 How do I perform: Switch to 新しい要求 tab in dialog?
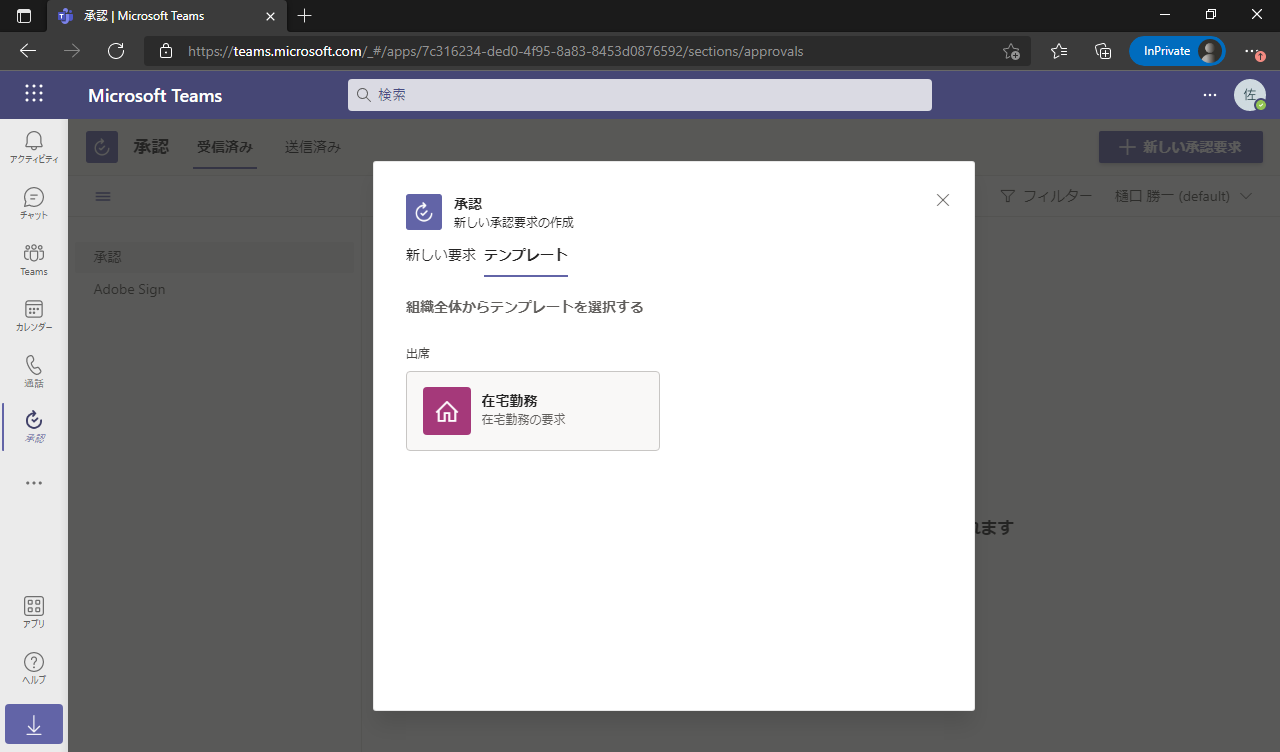point(441,255)
